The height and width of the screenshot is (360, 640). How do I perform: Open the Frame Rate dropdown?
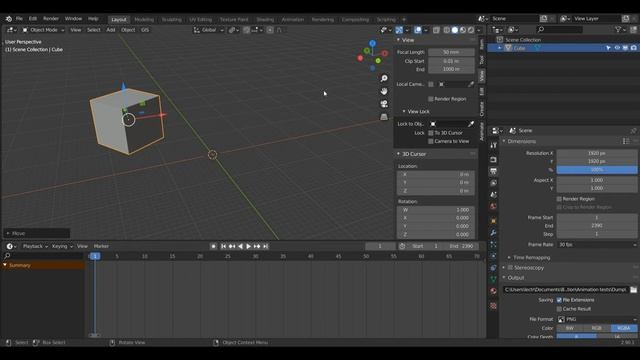tap(597, 244)
